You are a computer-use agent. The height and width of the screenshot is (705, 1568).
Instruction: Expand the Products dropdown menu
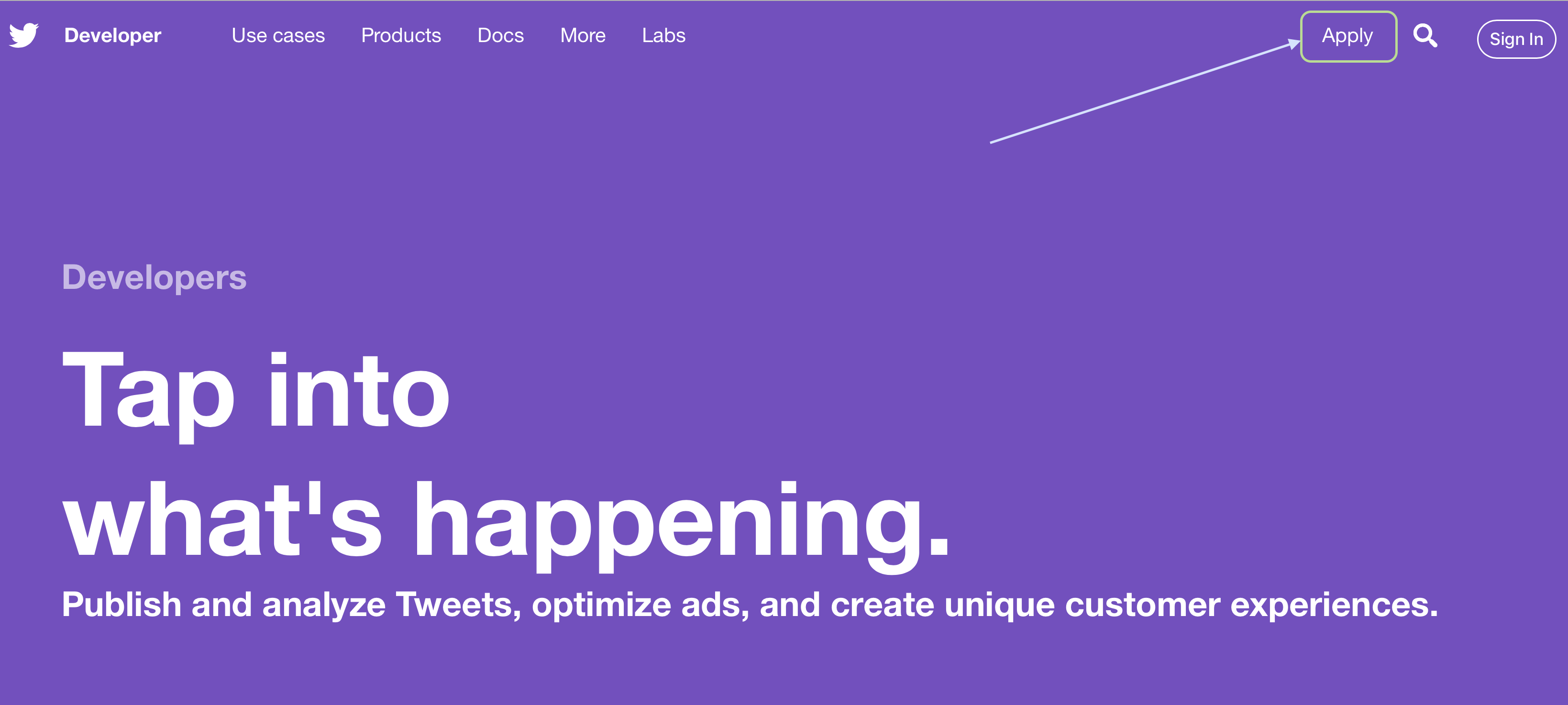click(x=399, y=36)
